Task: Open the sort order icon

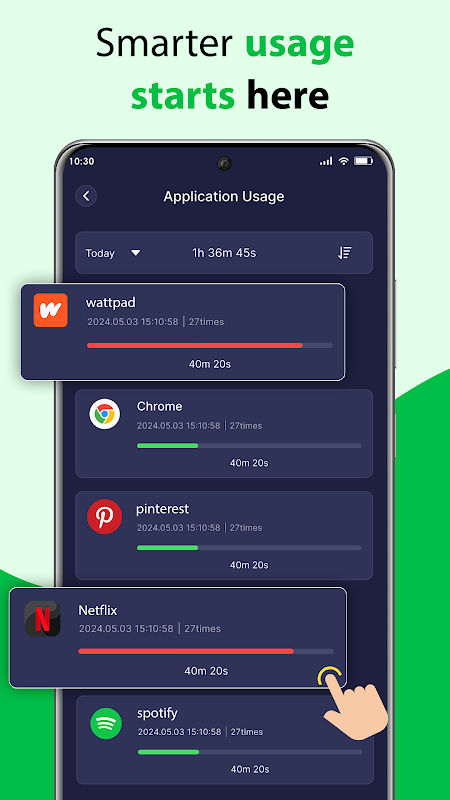Action: tap(345, 253)
